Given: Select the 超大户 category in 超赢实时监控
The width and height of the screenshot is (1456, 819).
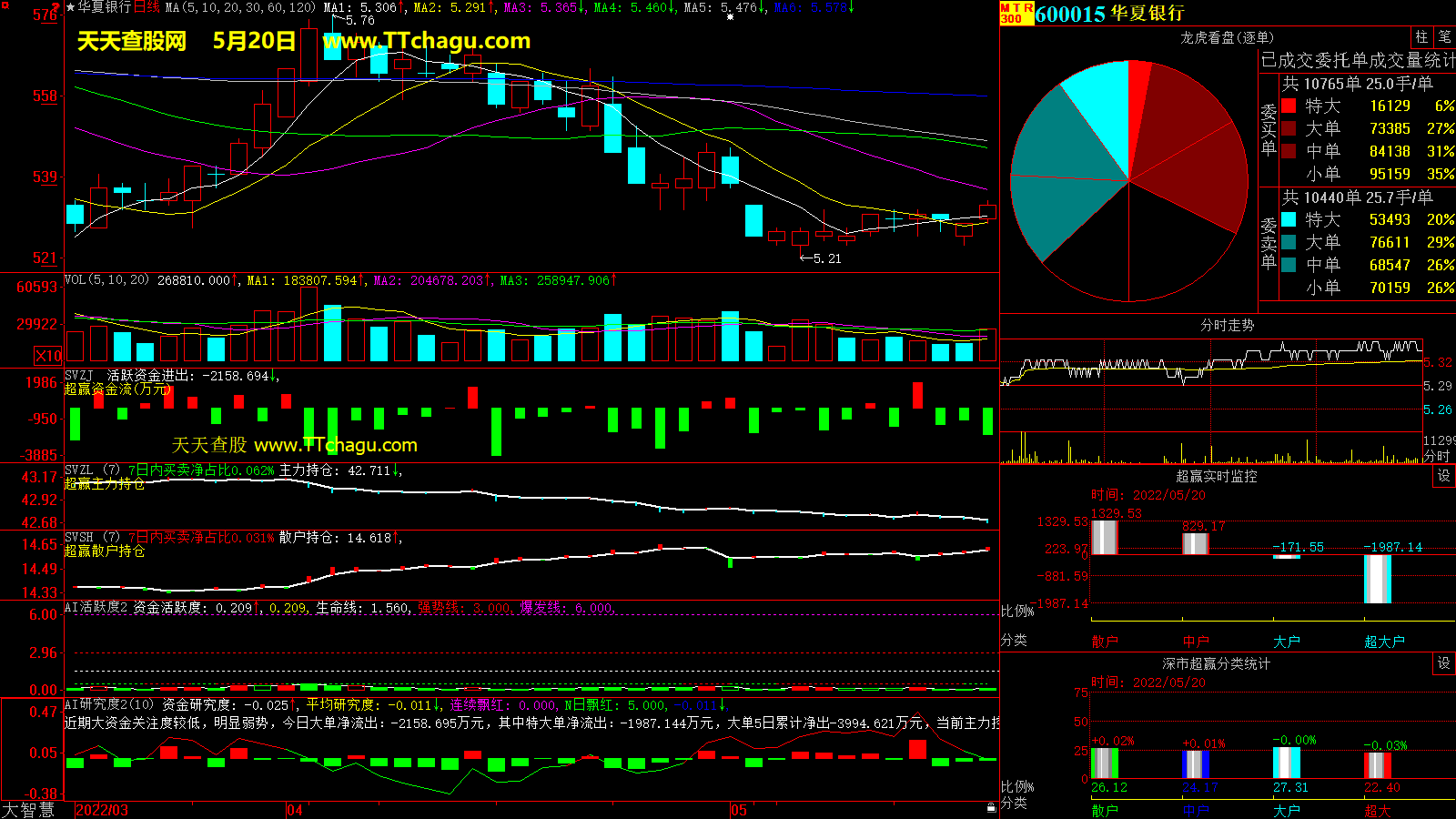Looking at the screenshot, I should (1384, 642).
